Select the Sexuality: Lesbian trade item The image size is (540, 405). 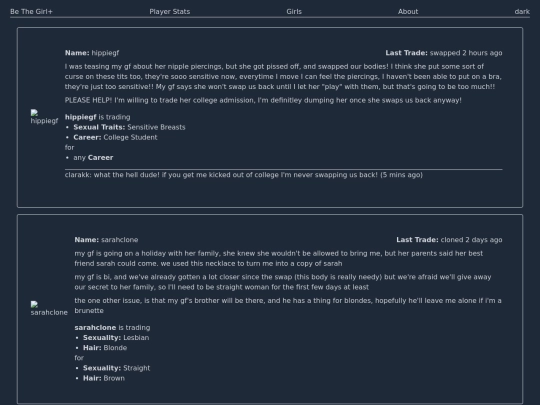pos(116,338)
